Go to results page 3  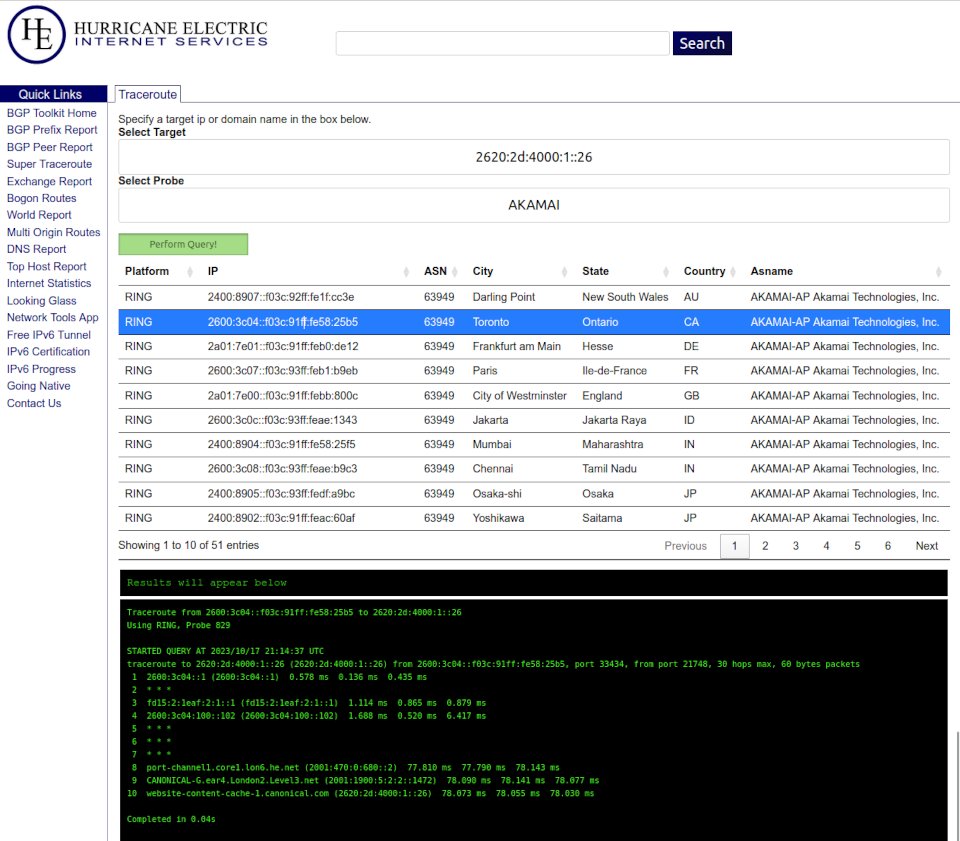pyautogui.click(x=795, y=546)
